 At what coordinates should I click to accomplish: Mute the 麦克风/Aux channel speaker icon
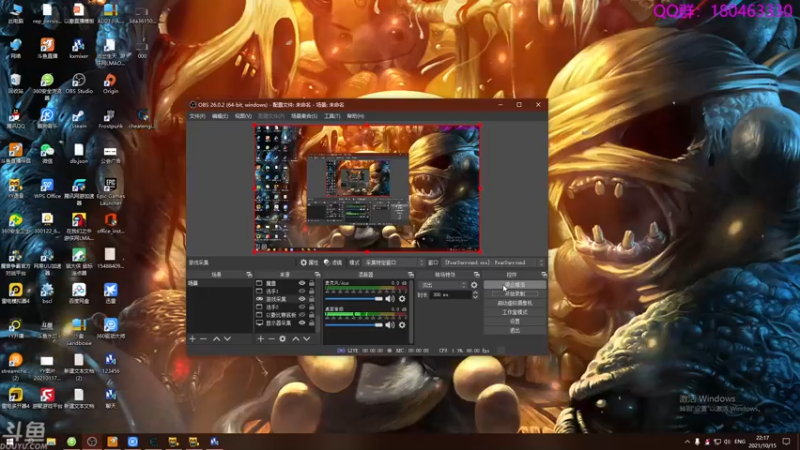[390, 299]
